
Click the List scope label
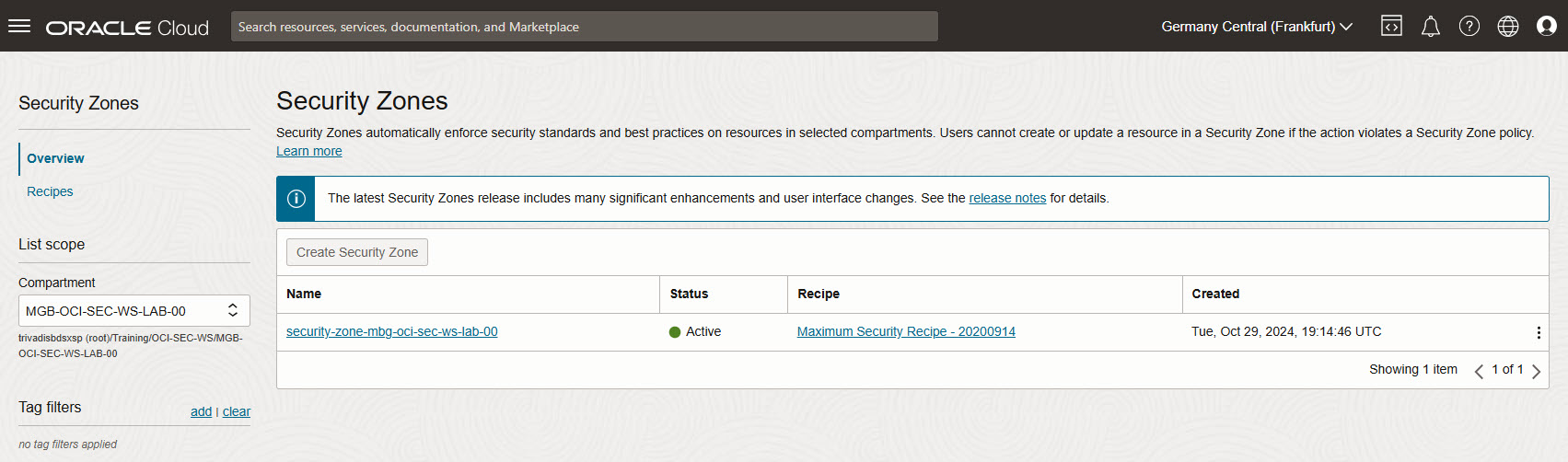coord(52,244)
